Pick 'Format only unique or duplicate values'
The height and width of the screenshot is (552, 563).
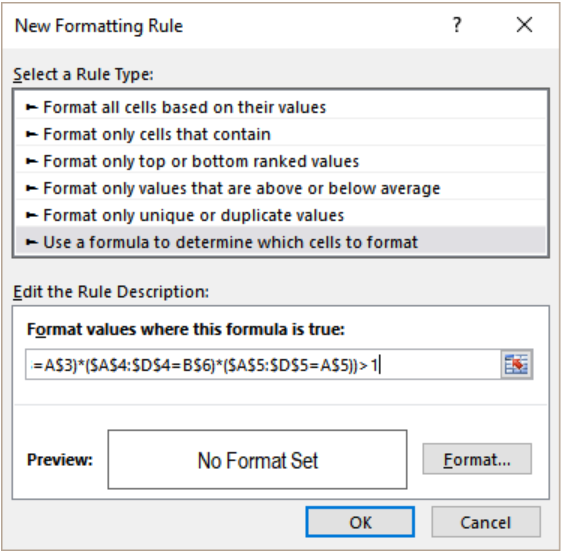pos(280,215)
